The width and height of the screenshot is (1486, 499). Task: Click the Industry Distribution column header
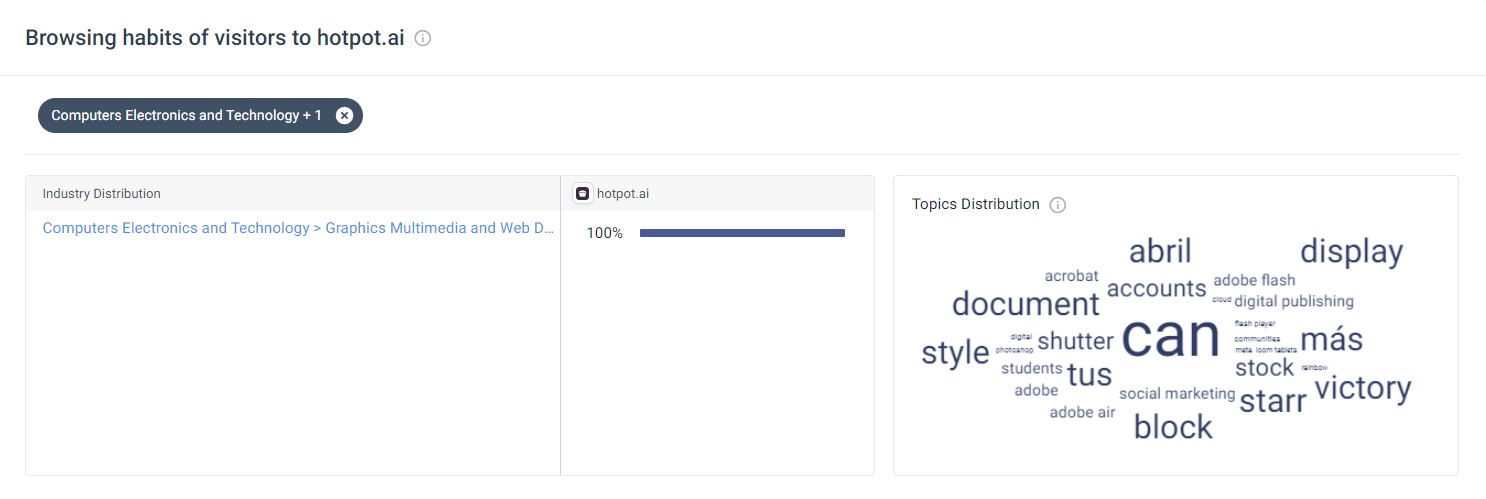click(101, 194)
